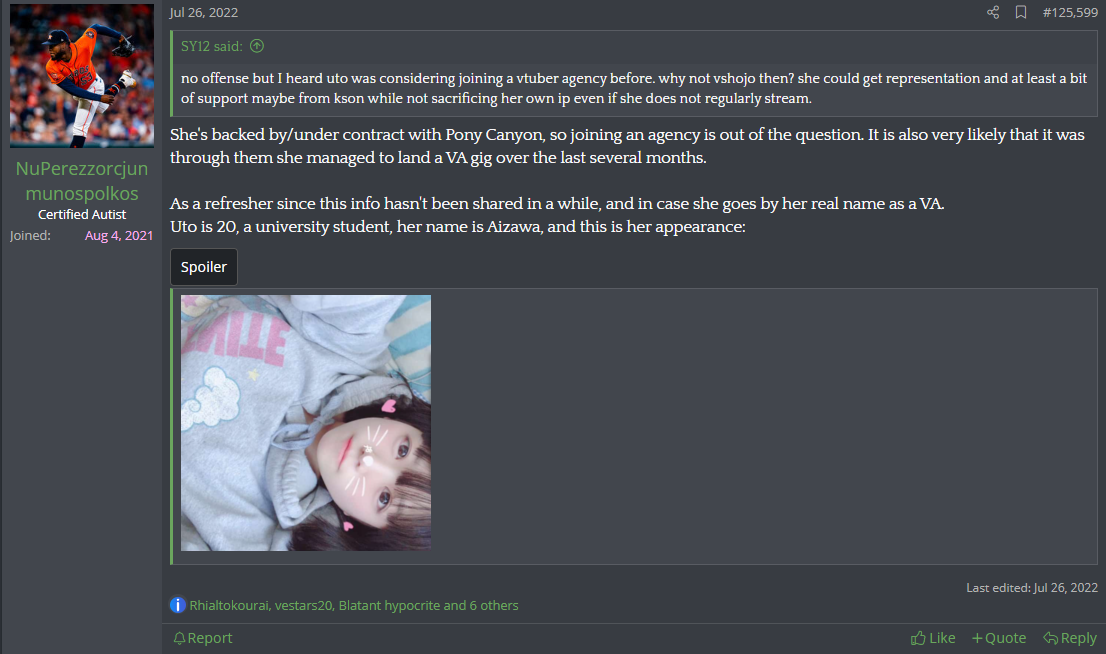Open the NuPerezzorcjunmunospolkos profile username
Screen dimensions: 1106x654
(x=82, y=181)
